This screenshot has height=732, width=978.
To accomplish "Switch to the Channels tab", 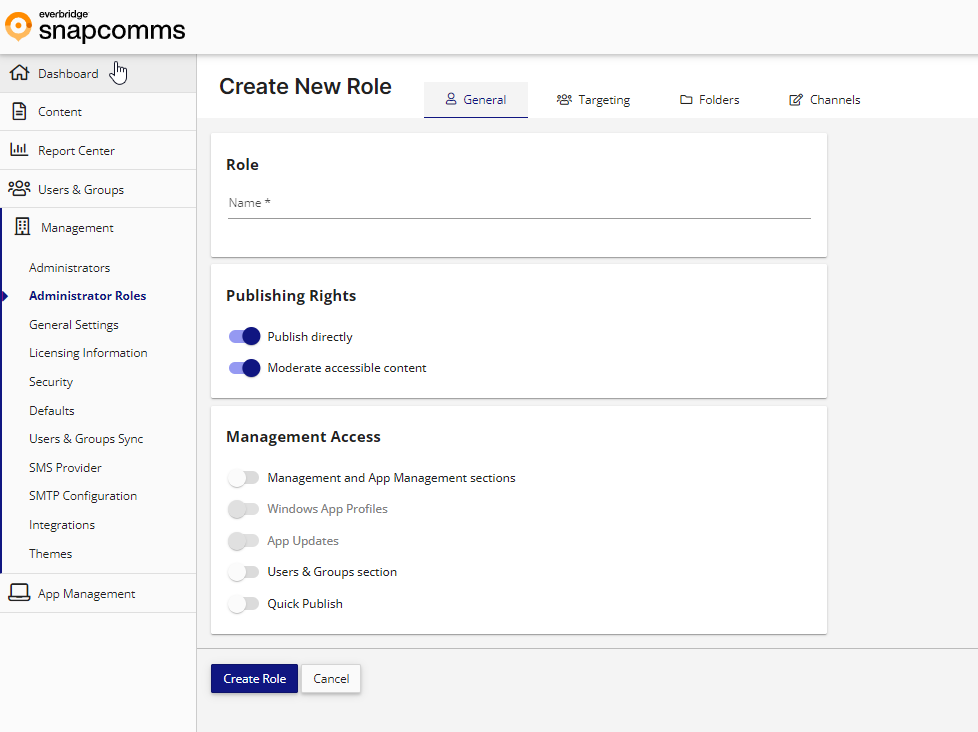I will pos(825,100).
